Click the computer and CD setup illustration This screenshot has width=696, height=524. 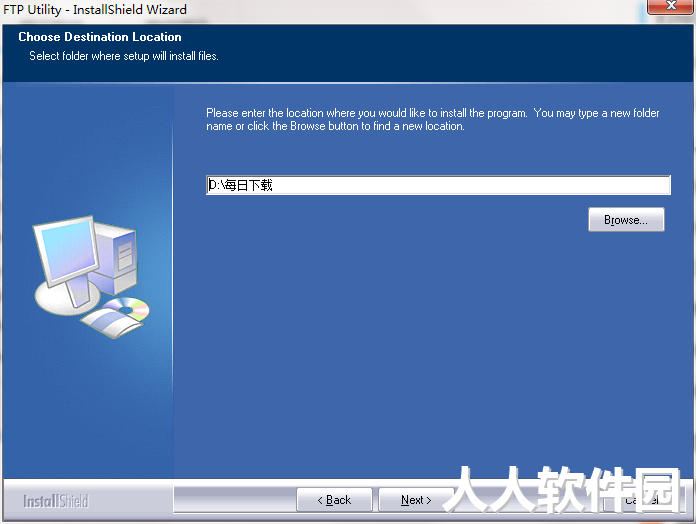tap(92, 277)
